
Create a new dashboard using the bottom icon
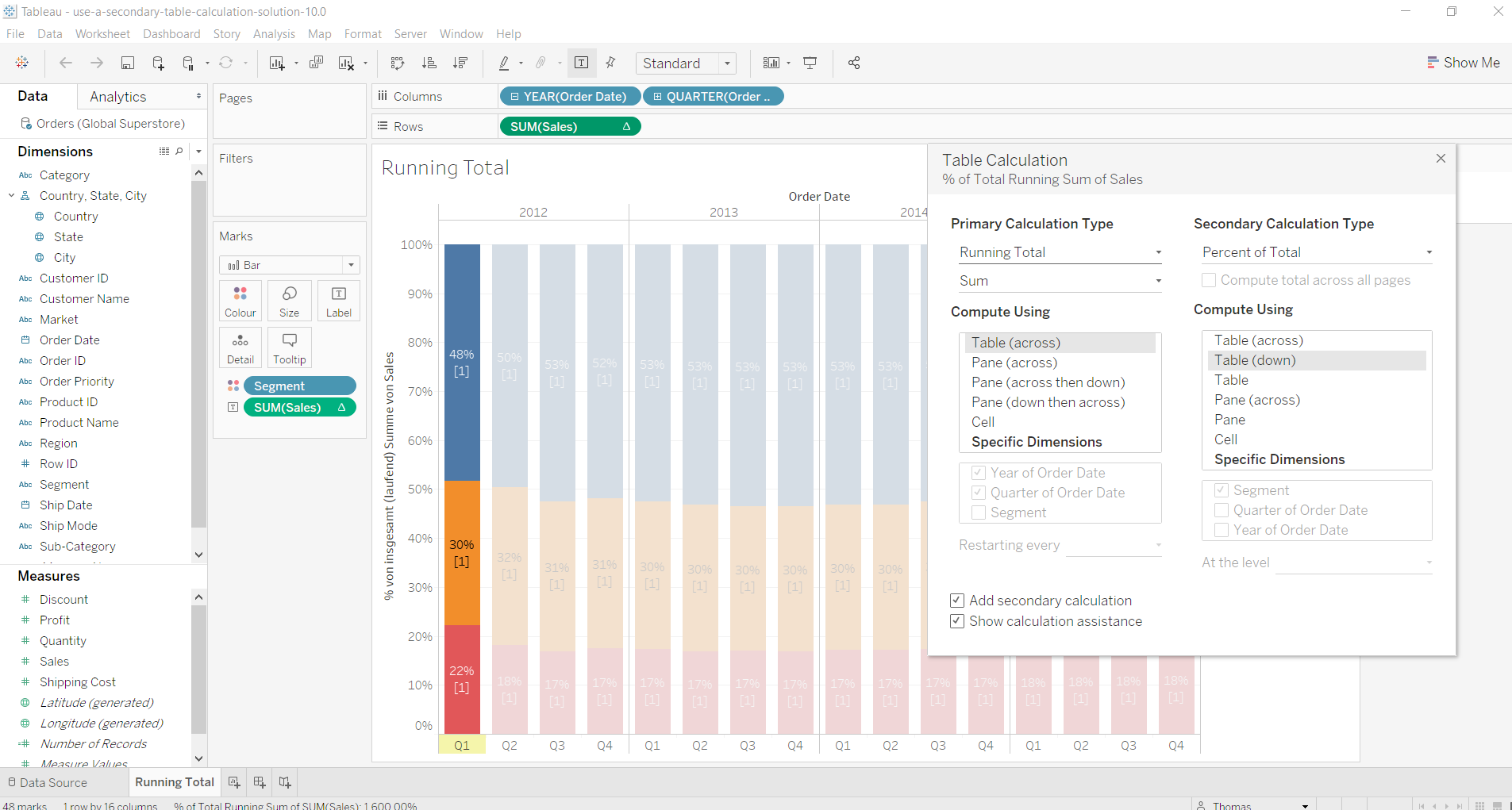tap(259, 782)
